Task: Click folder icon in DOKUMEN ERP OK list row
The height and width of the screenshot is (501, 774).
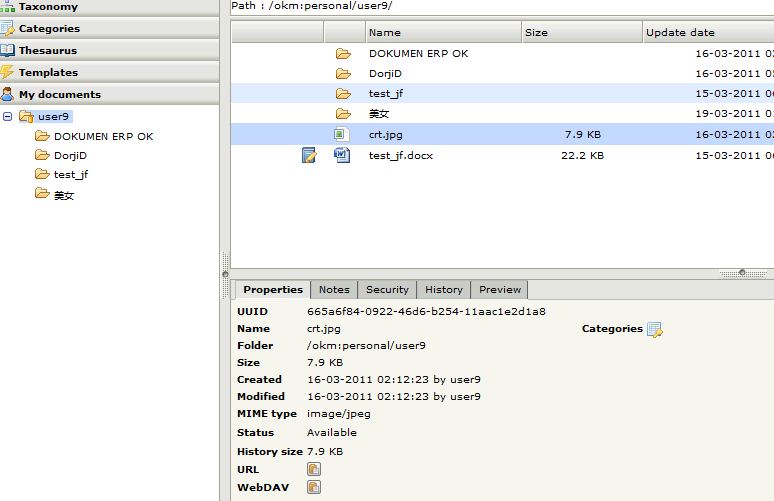Action: coord(344,53)
